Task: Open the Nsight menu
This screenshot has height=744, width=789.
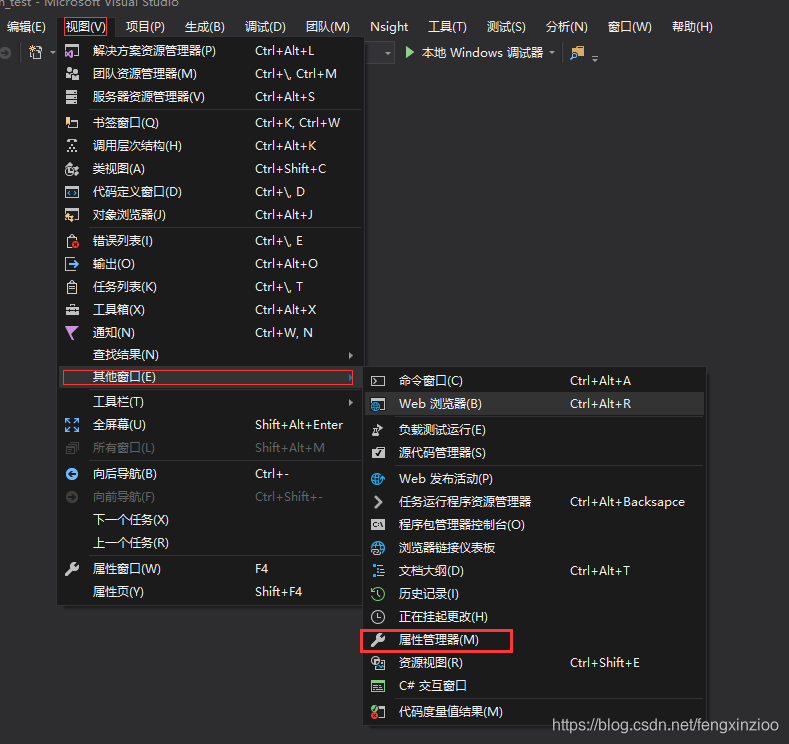Action: pyautogui.click(x=389, y=27)
